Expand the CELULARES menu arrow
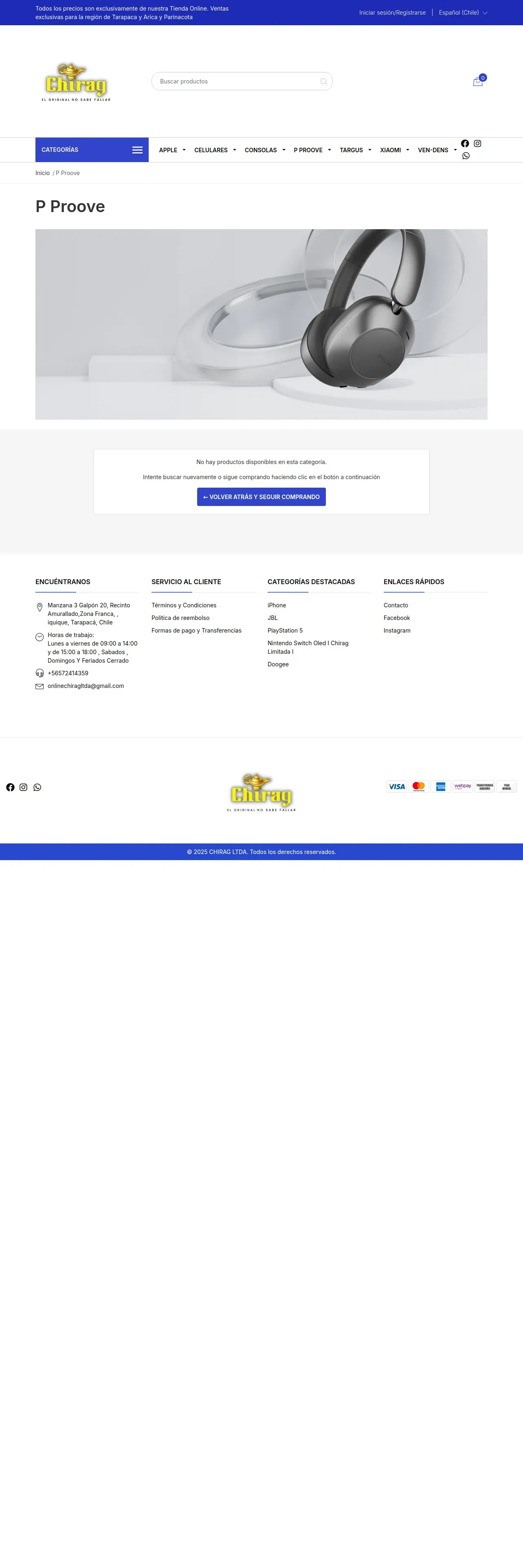Screen dimensions: 523x1568 [x=234, y=150]
